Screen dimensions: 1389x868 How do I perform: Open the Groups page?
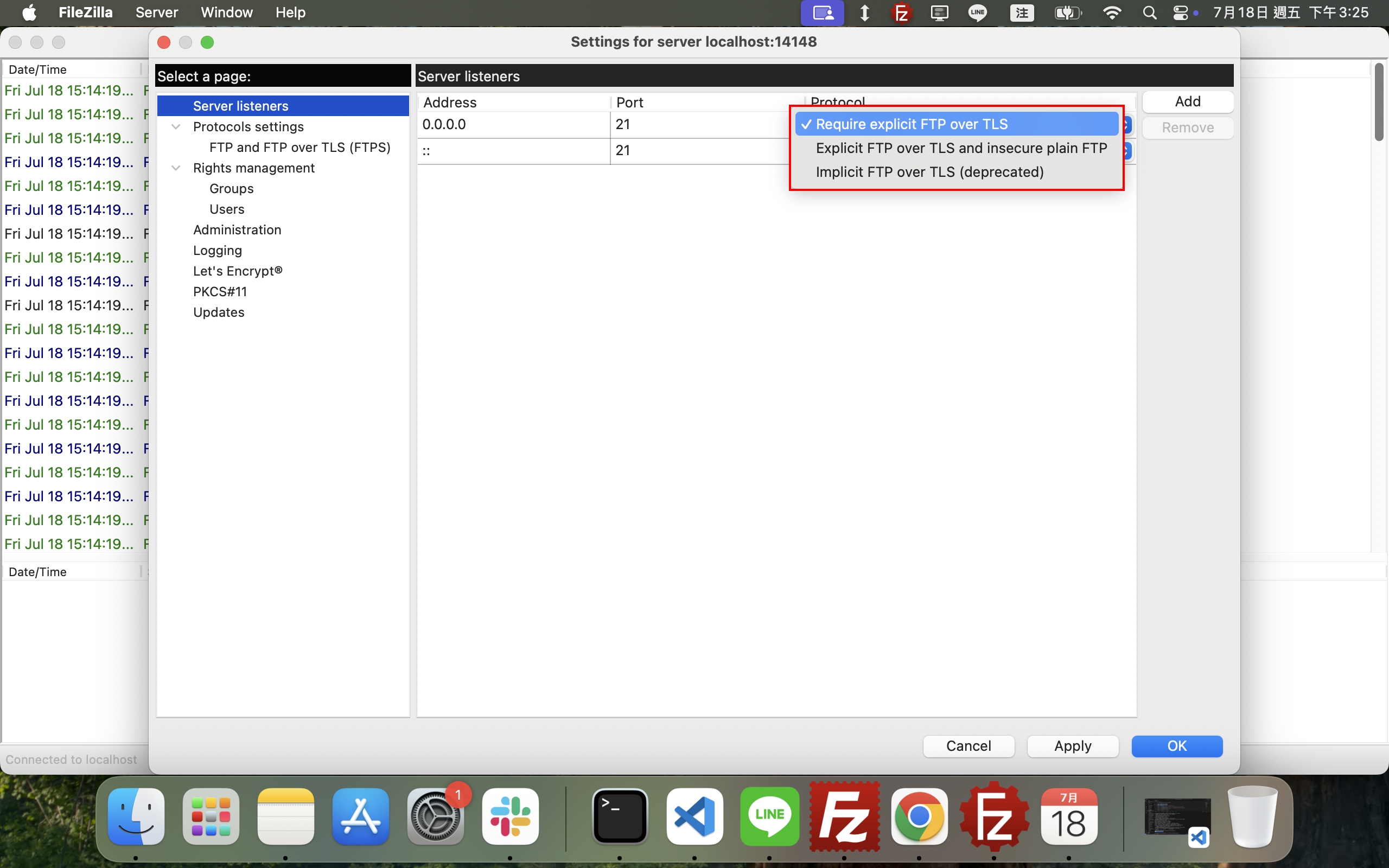click(231, 189)
